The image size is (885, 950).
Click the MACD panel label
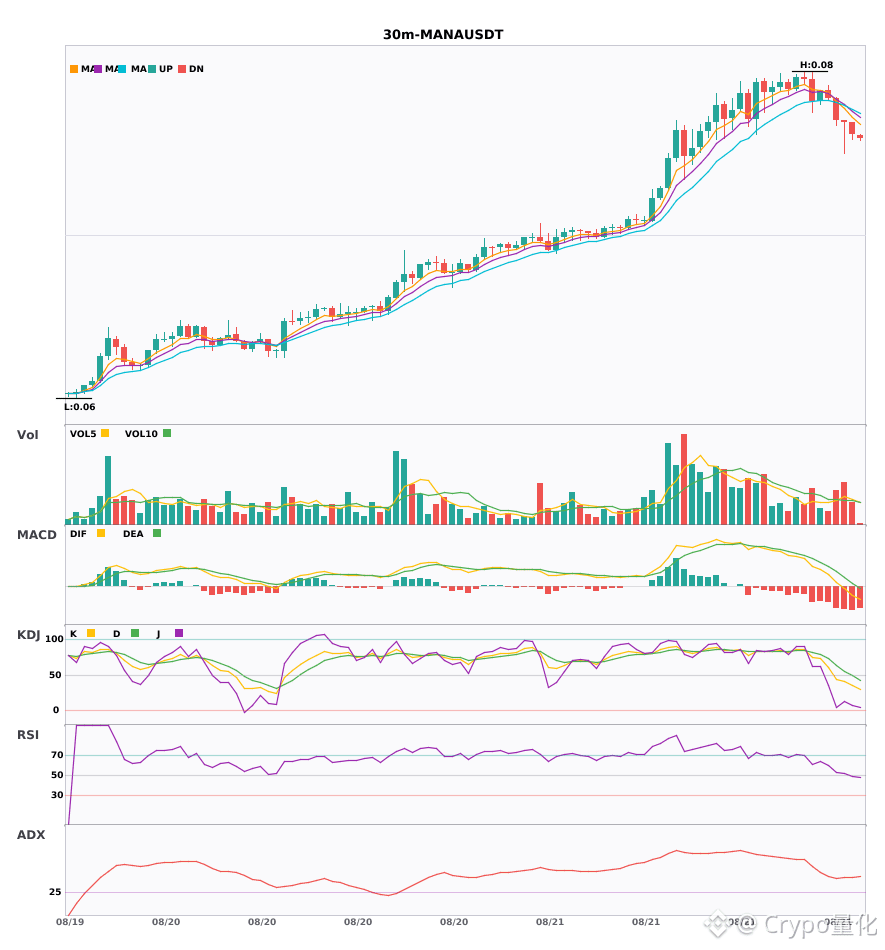coord(36,535)
